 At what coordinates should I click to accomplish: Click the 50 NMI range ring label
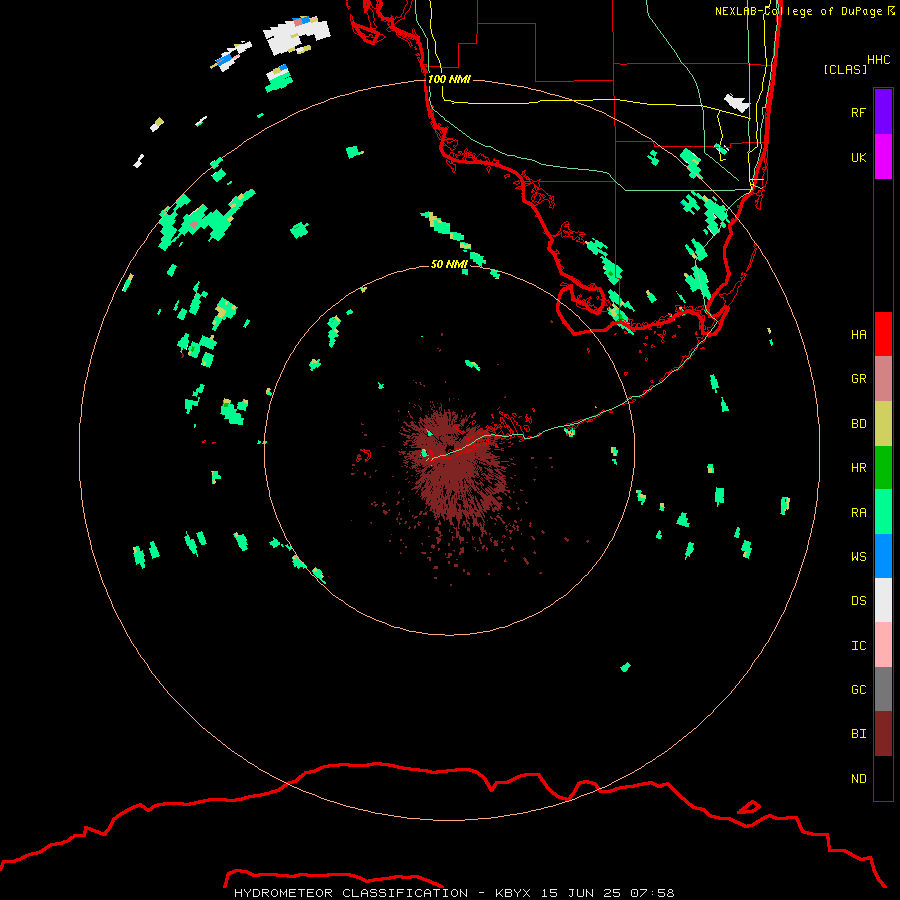click(x=449, y=264)
